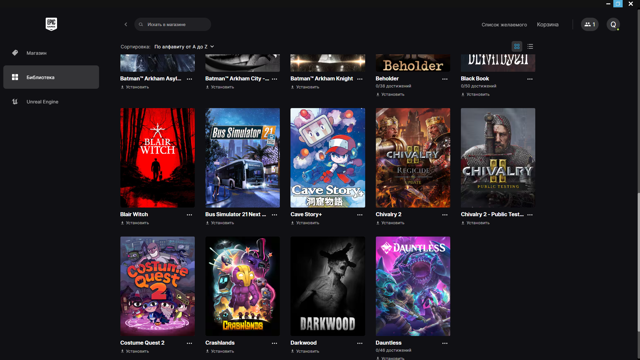
Task: Switch to grid view layout
Action: click(517, 47)
